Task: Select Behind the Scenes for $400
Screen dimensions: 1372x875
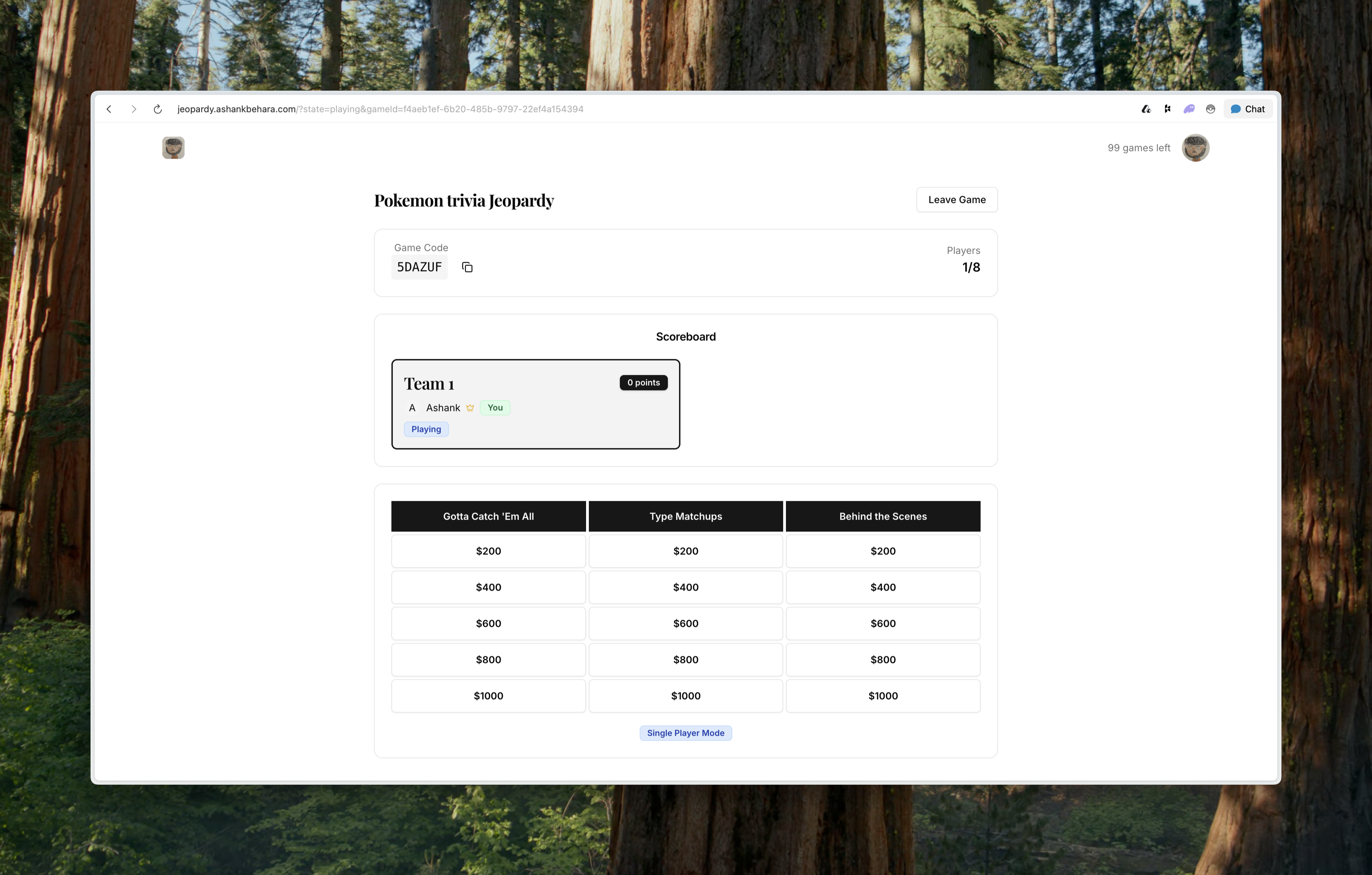Action: 883,587
